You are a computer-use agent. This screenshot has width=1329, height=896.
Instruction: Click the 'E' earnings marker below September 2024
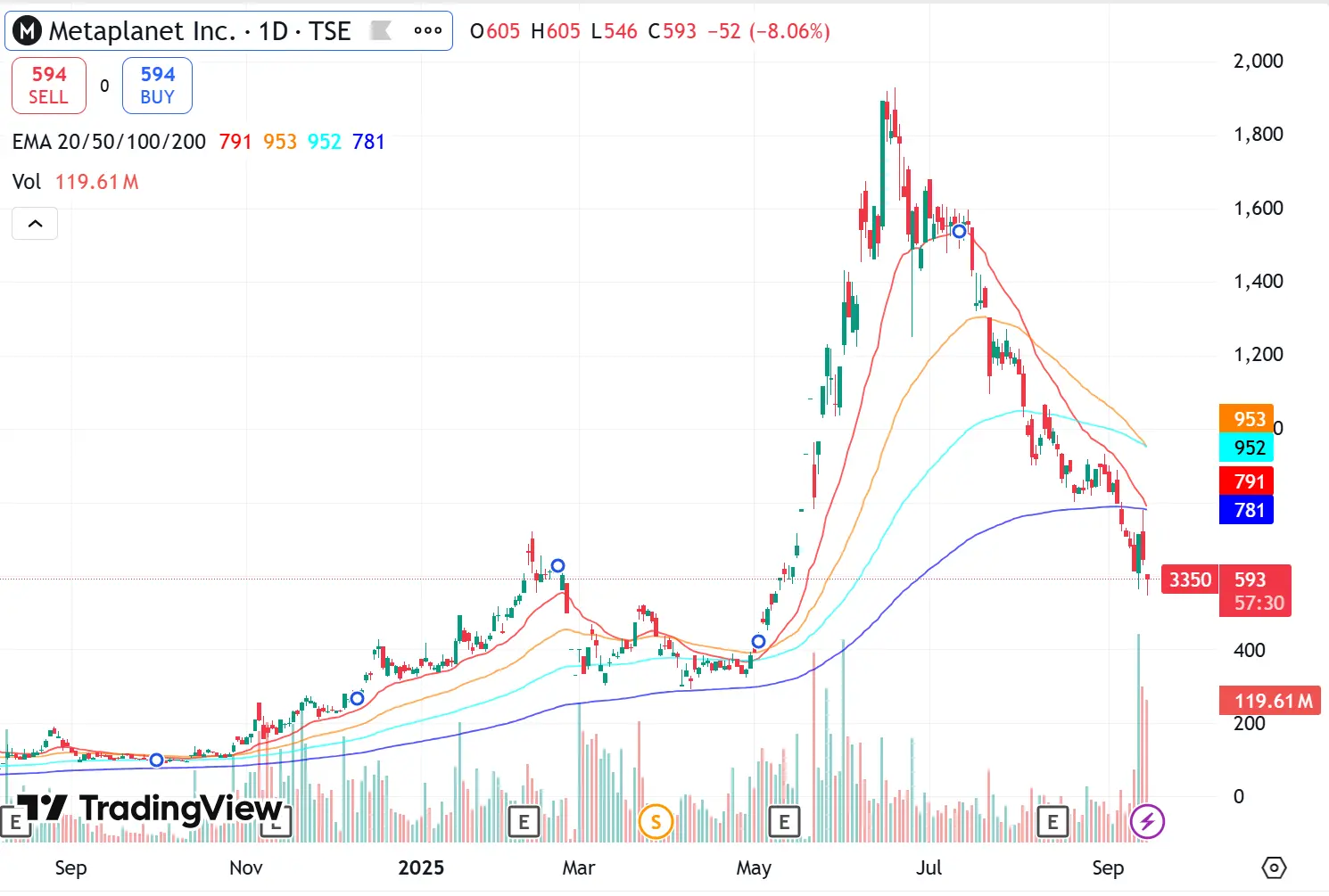click(14, 822)
